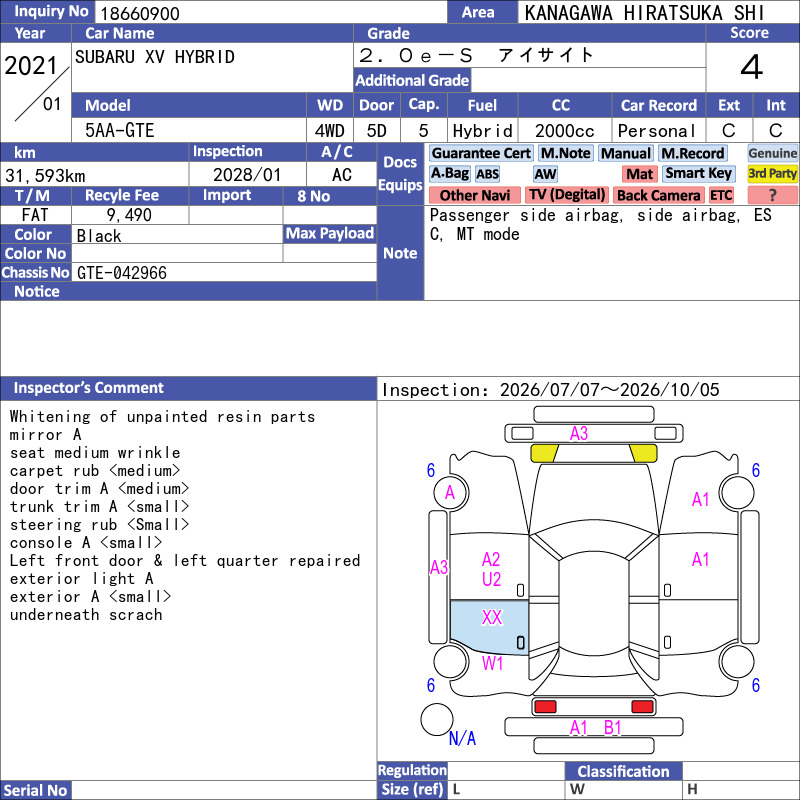Image resolution: width=800 pixels, height=800 pixels.
Task: Click the B1 mark on rear bumper
Action: [x=612, y=728]
